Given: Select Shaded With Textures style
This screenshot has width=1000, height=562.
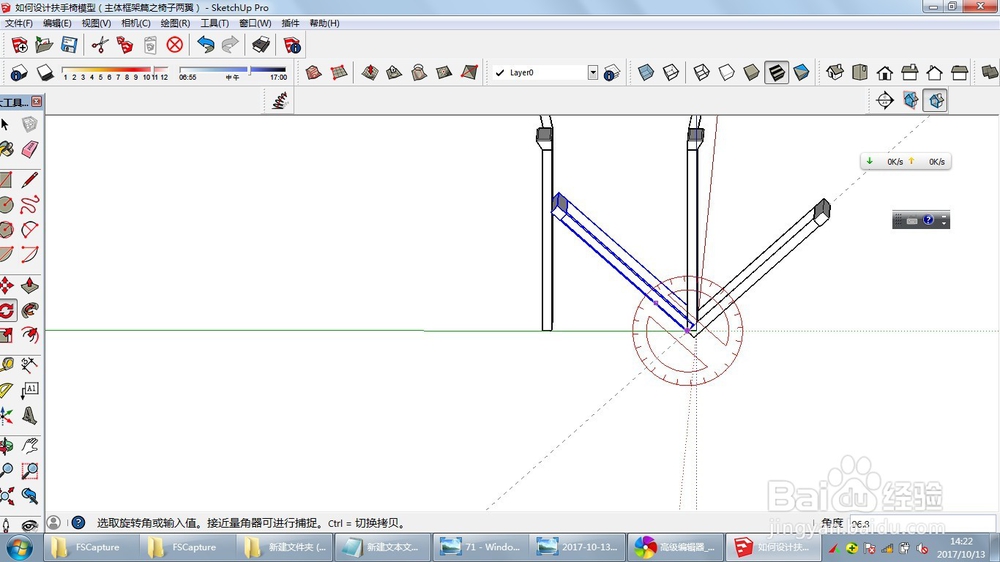Looking at the screenshot, I should pyautogui.click(x=776, y=73).
